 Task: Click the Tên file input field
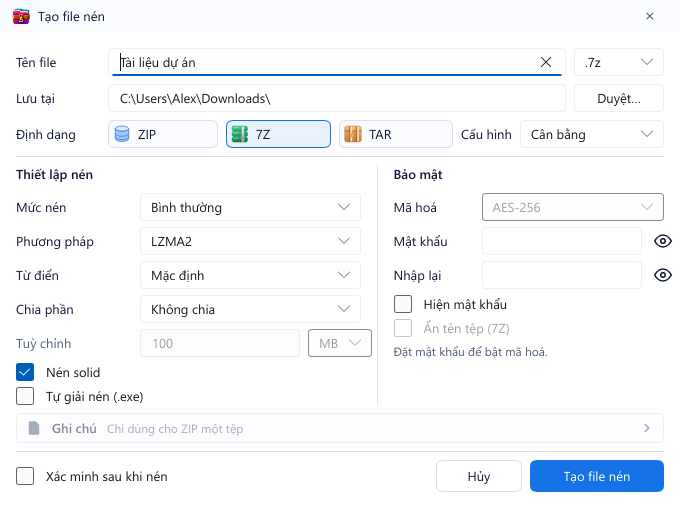(x=337, y=62)
